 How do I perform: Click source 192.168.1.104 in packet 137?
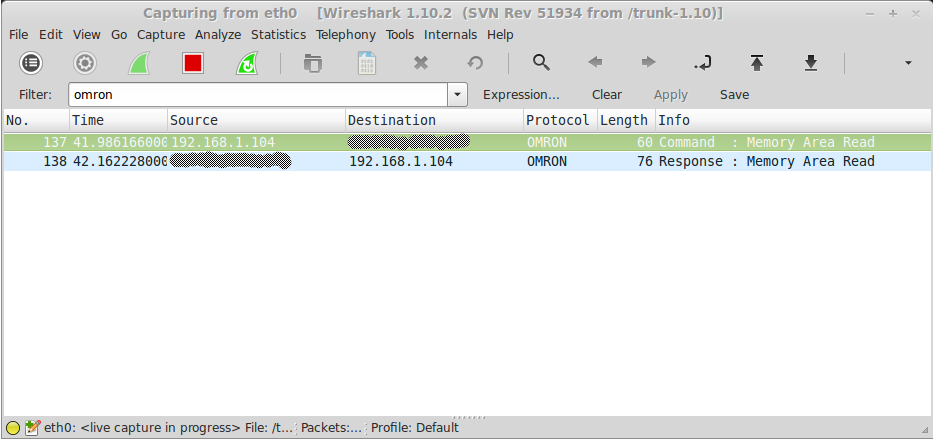coord(223,143)
